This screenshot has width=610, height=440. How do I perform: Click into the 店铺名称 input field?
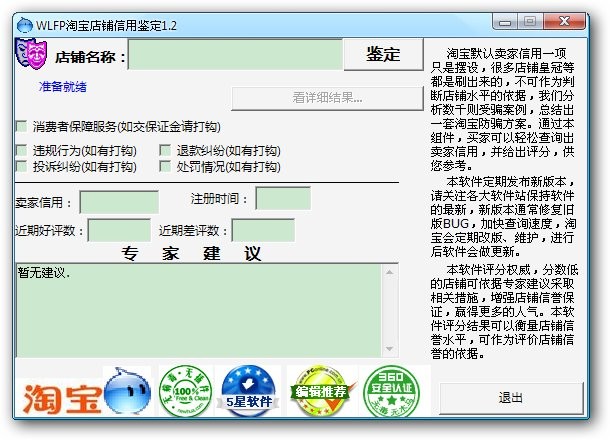pyautogui.click(x=235, y=54)
